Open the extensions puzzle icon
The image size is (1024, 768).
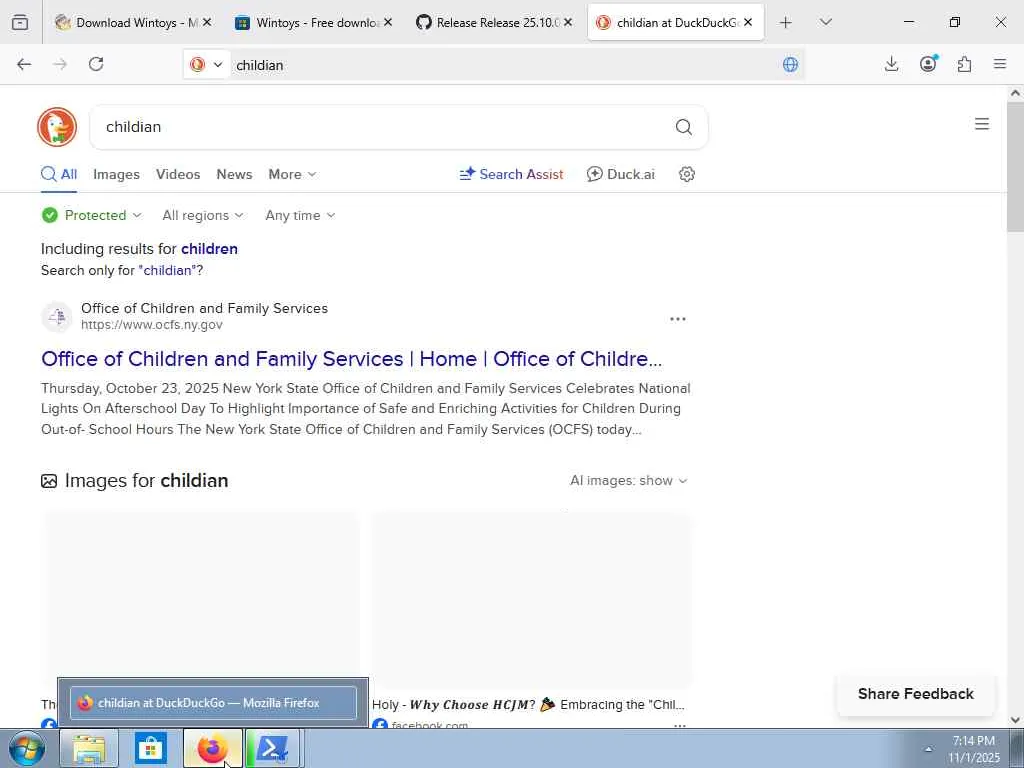[964, 64]
